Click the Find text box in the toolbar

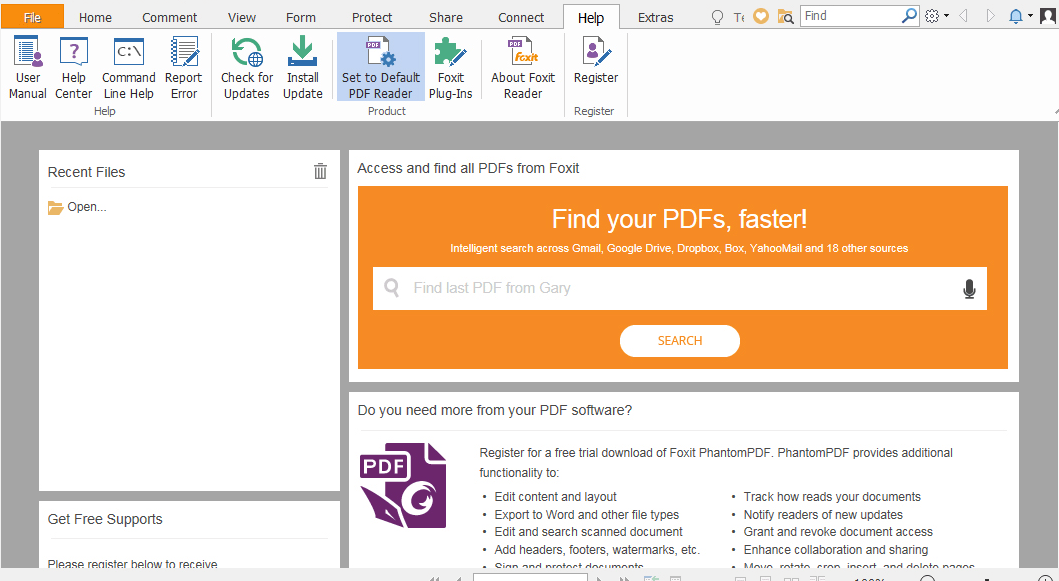[x=849, y=16]
